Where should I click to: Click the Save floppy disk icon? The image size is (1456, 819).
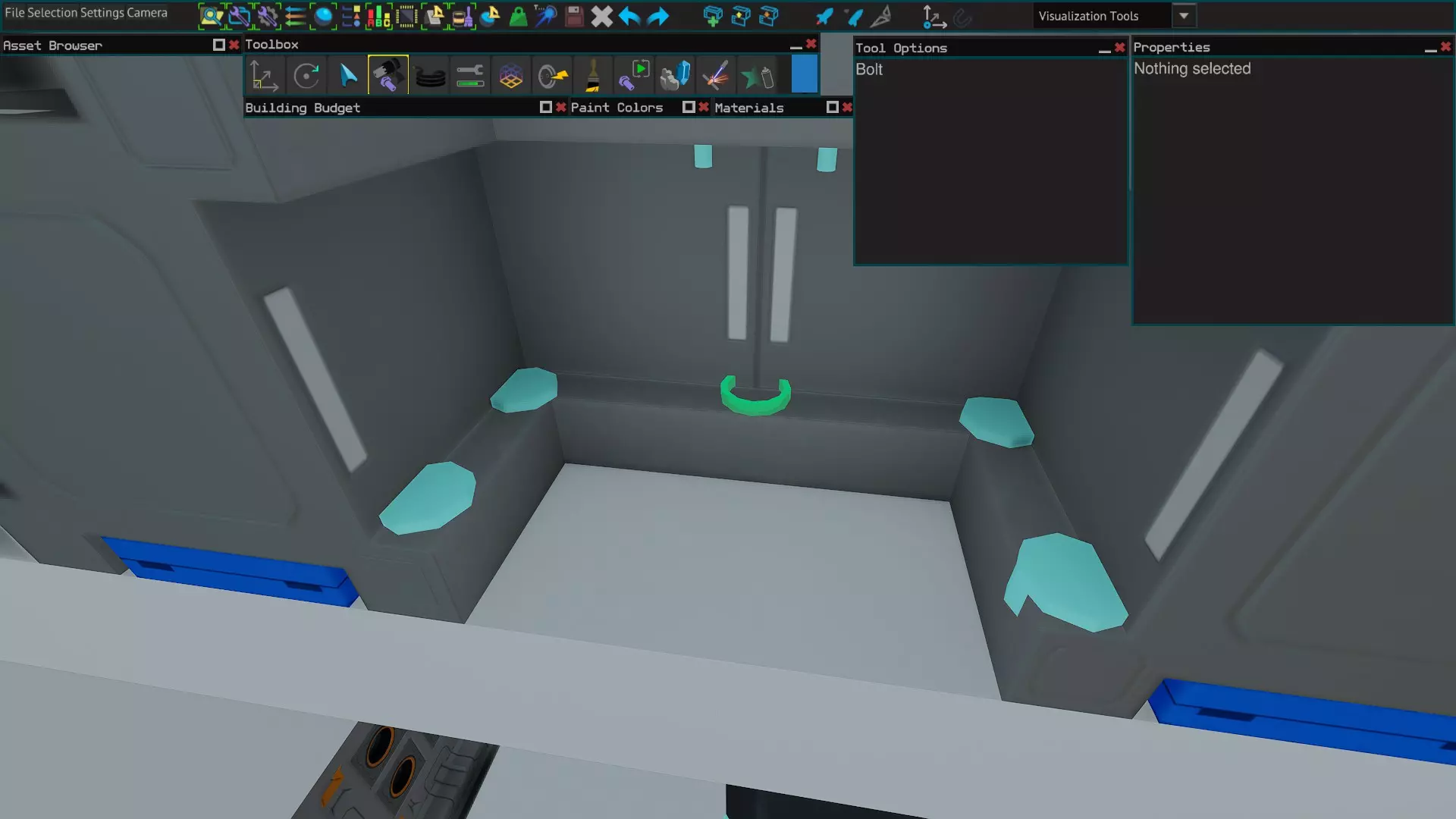(574, 16)
